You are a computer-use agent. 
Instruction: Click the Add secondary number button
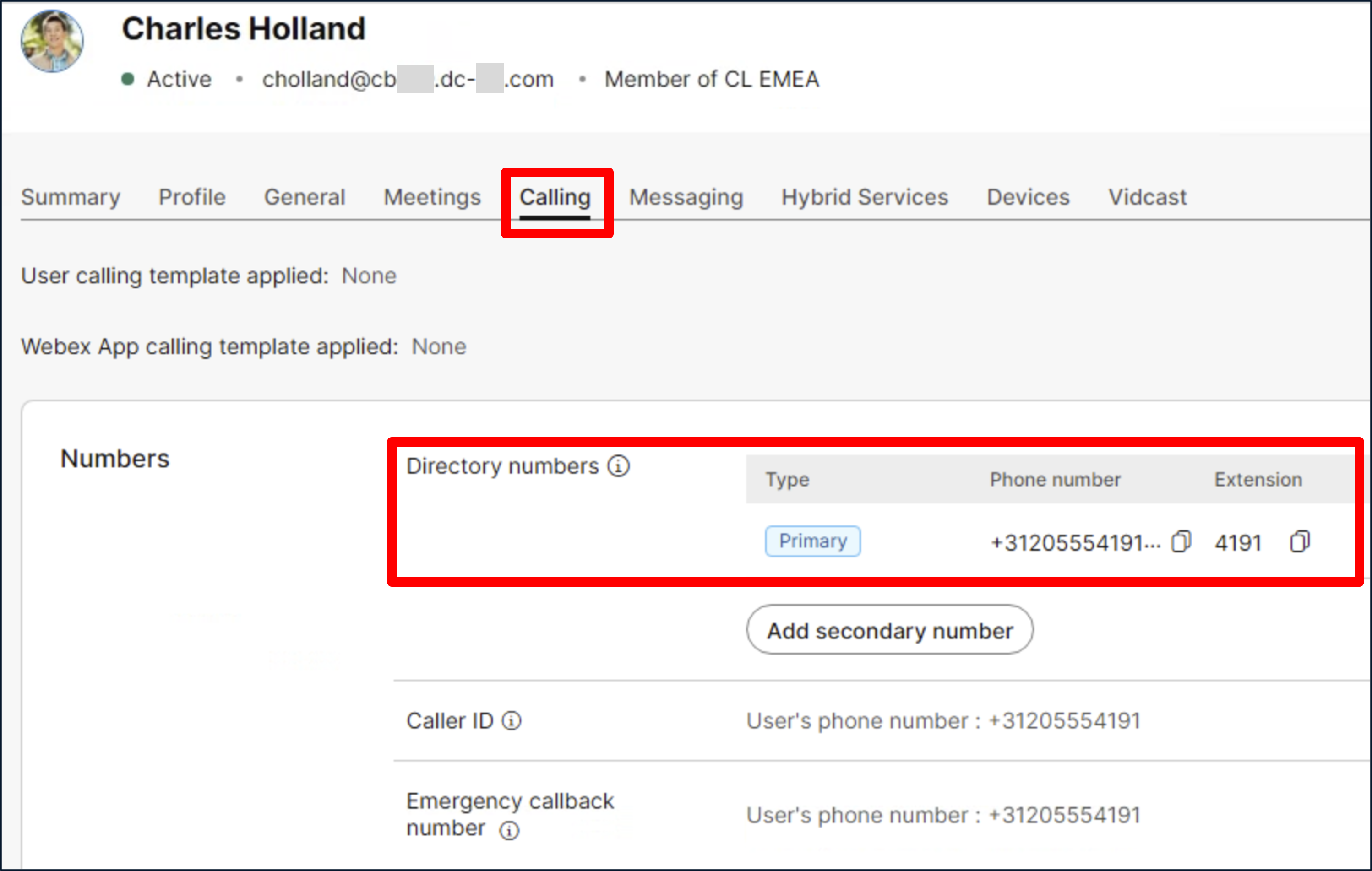point(889,630)
